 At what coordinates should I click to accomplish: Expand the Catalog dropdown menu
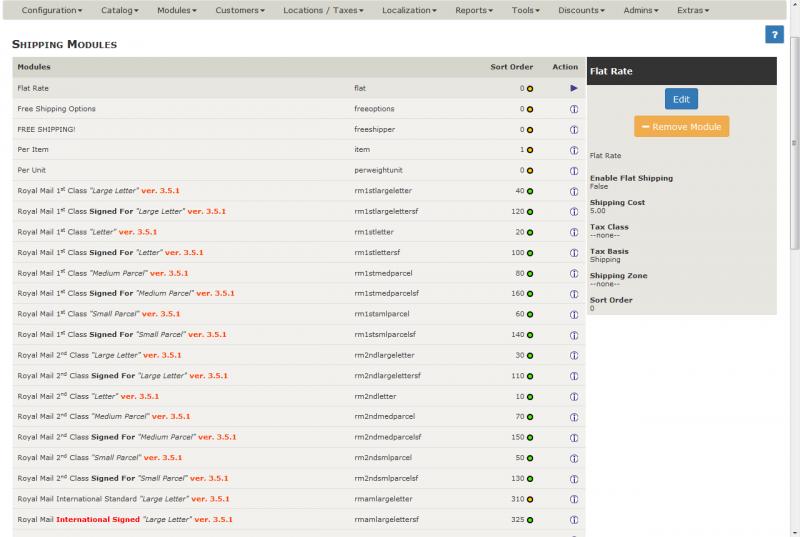(x=119, y=10)
